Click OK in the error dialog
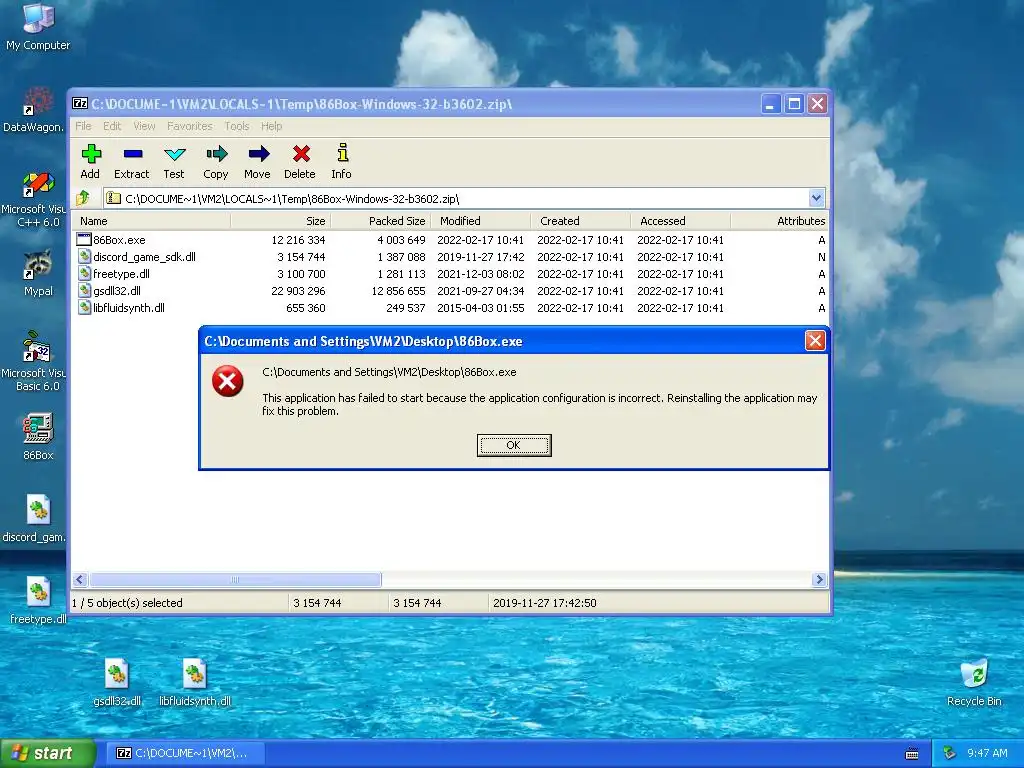1024x768 pixels. pyautogui.click(x=514, y=445)
